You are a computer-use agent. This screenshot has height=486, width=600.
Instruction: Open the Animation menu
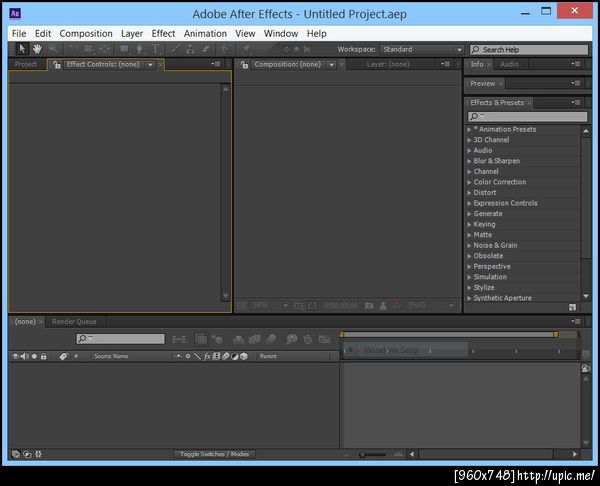pos(205,34)
